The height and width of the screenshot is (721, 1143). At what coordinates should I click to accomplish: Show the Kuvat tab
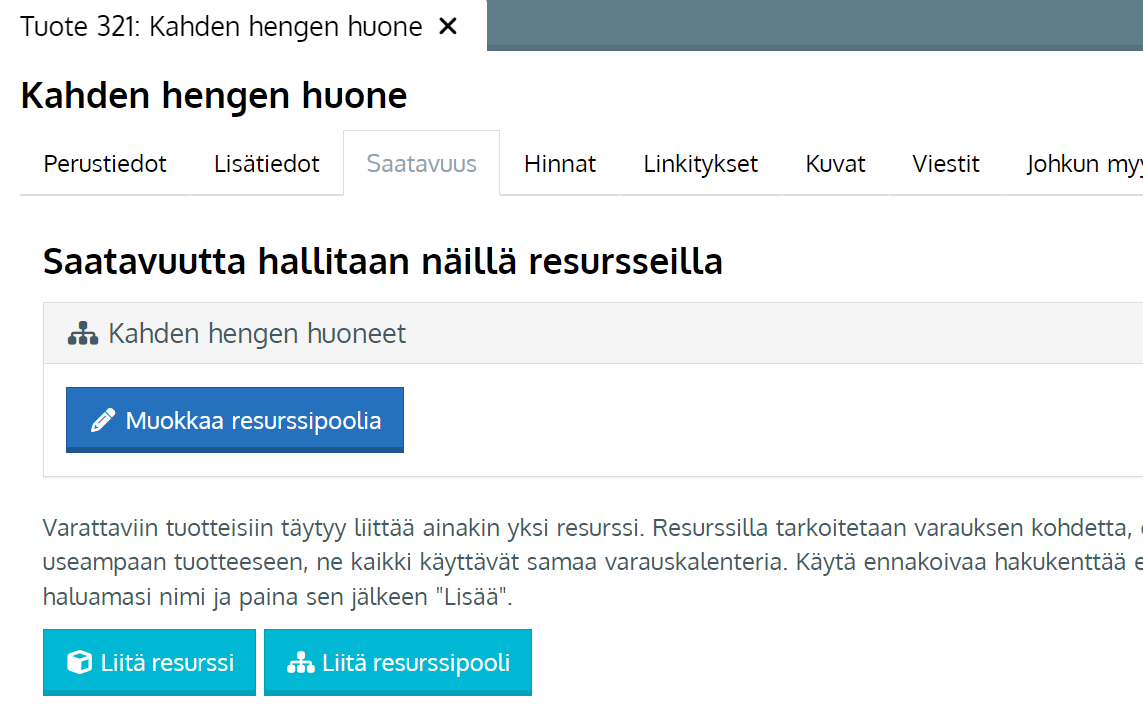tap(835, 164)
